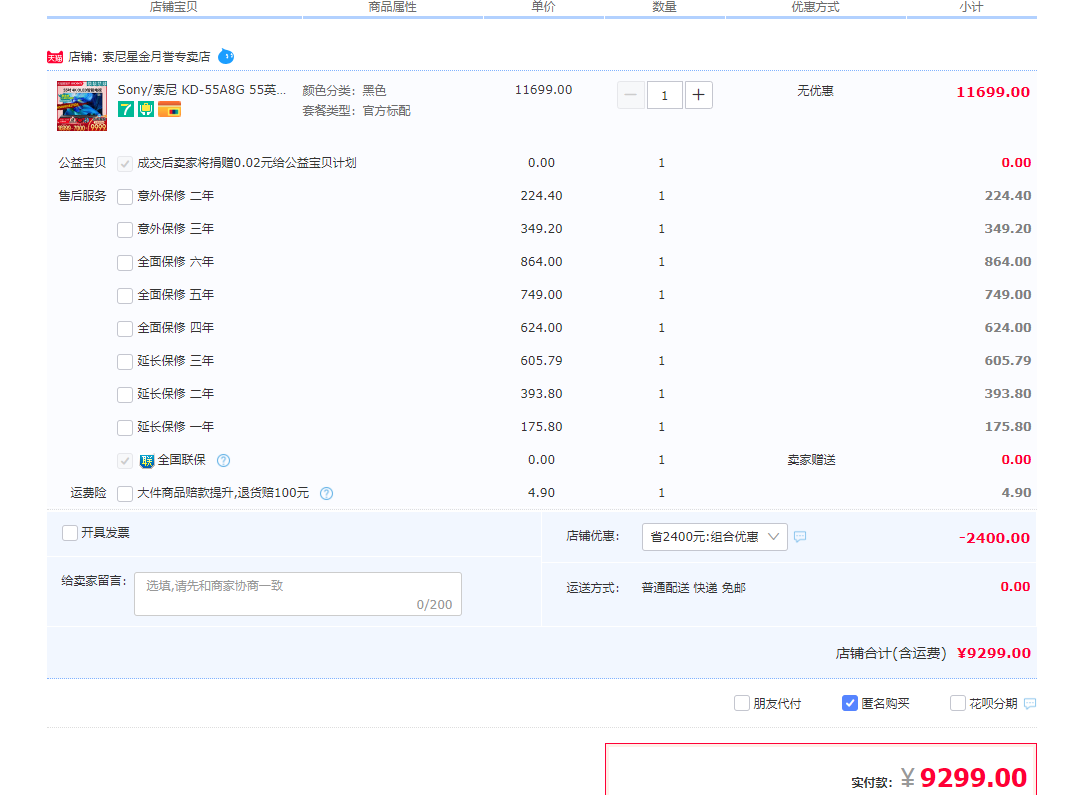The image size is (1082, 795).
Task: Click 颜色分类 黑色 attribute text
Action: point(344,90)
